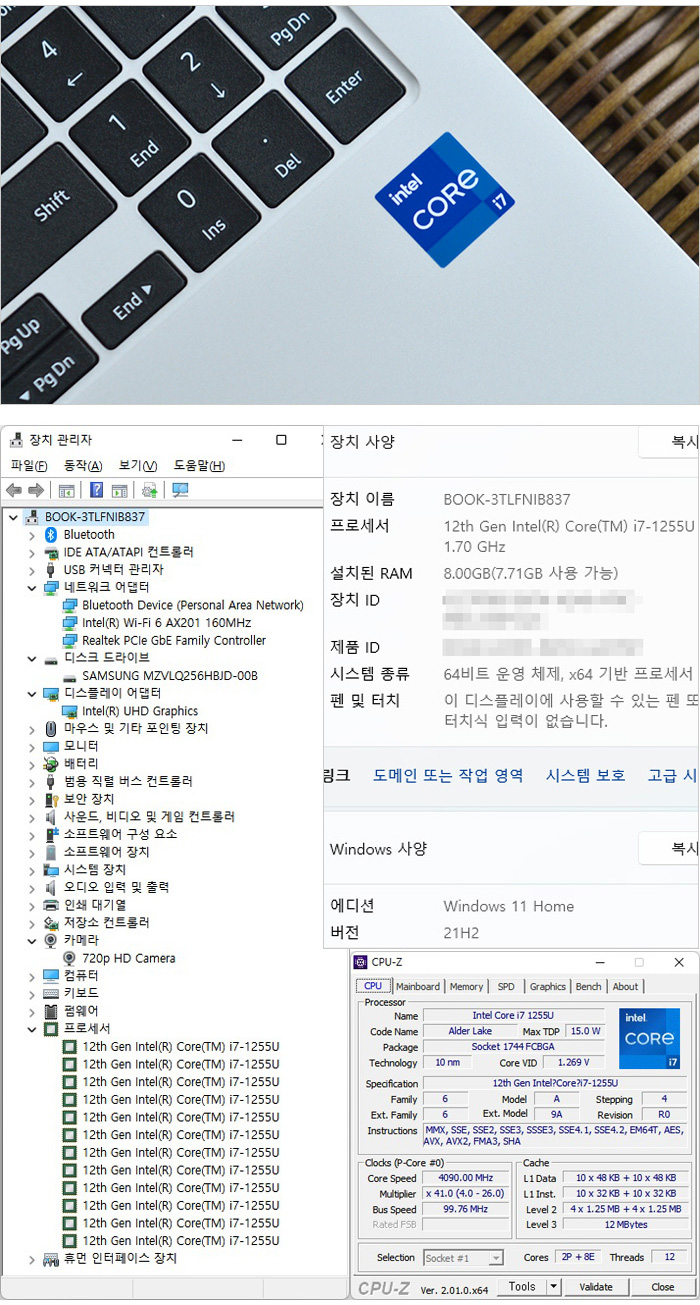Collapse the 네트워크 어댑터 category

(x=31, y=587)
